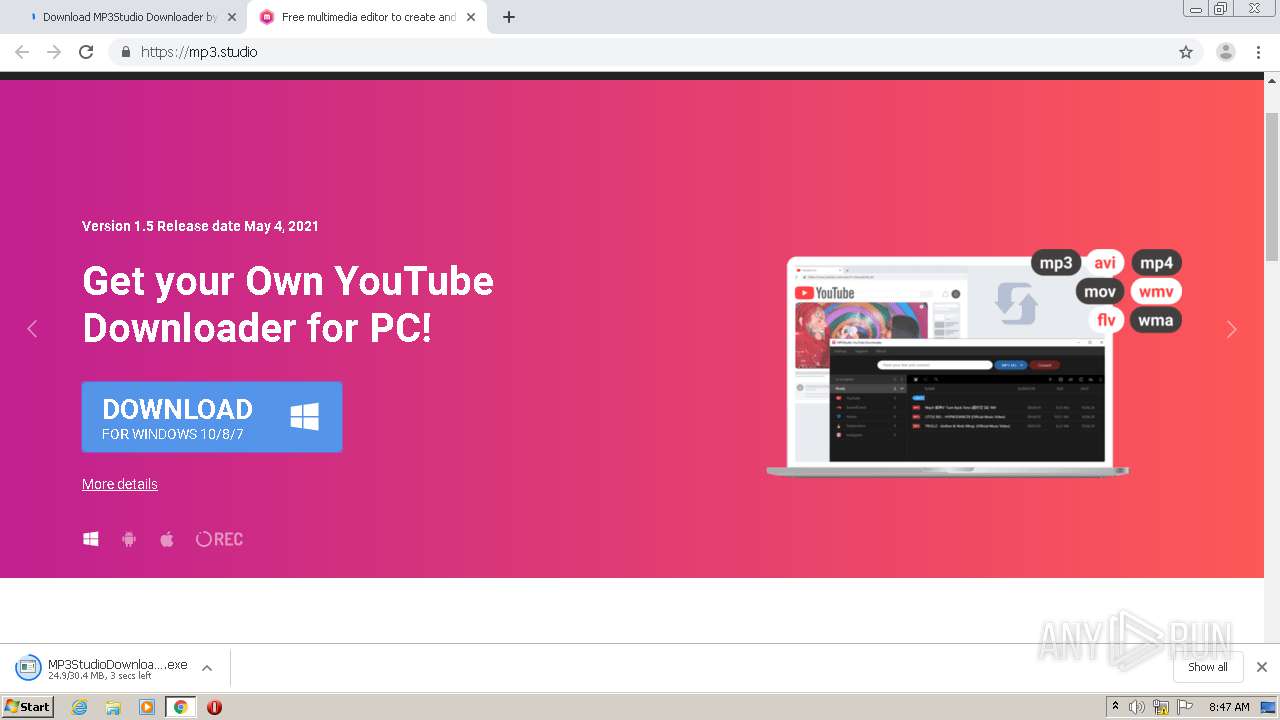Open the Chrome profile avatar
Image resolution: width=1280 pixels, height=720 pixels.
[1225, 52]
